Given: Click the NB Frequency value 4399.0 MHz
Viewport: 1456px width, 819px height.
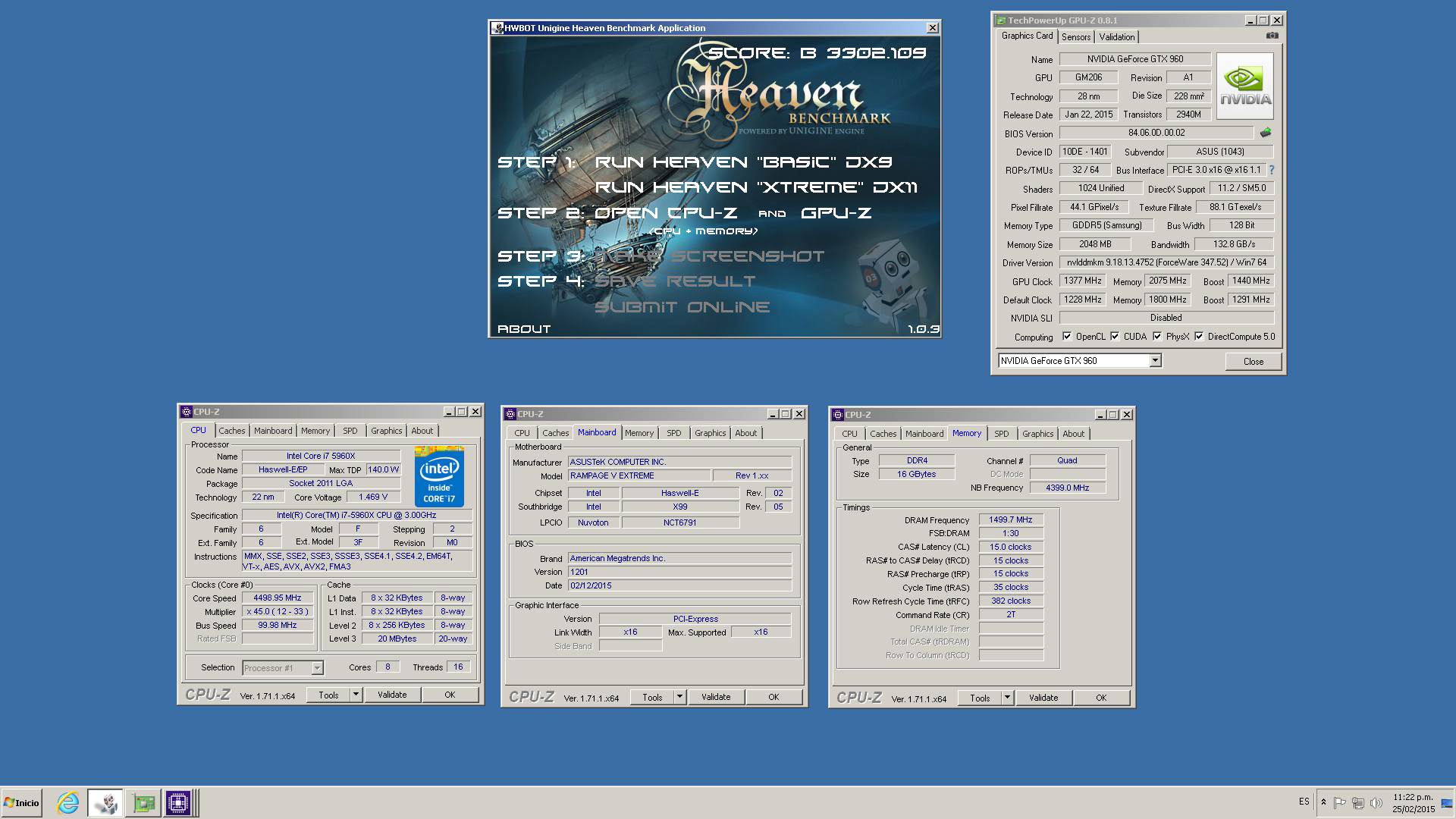Looking at the screenshot, I should [x=1067, y=488].
